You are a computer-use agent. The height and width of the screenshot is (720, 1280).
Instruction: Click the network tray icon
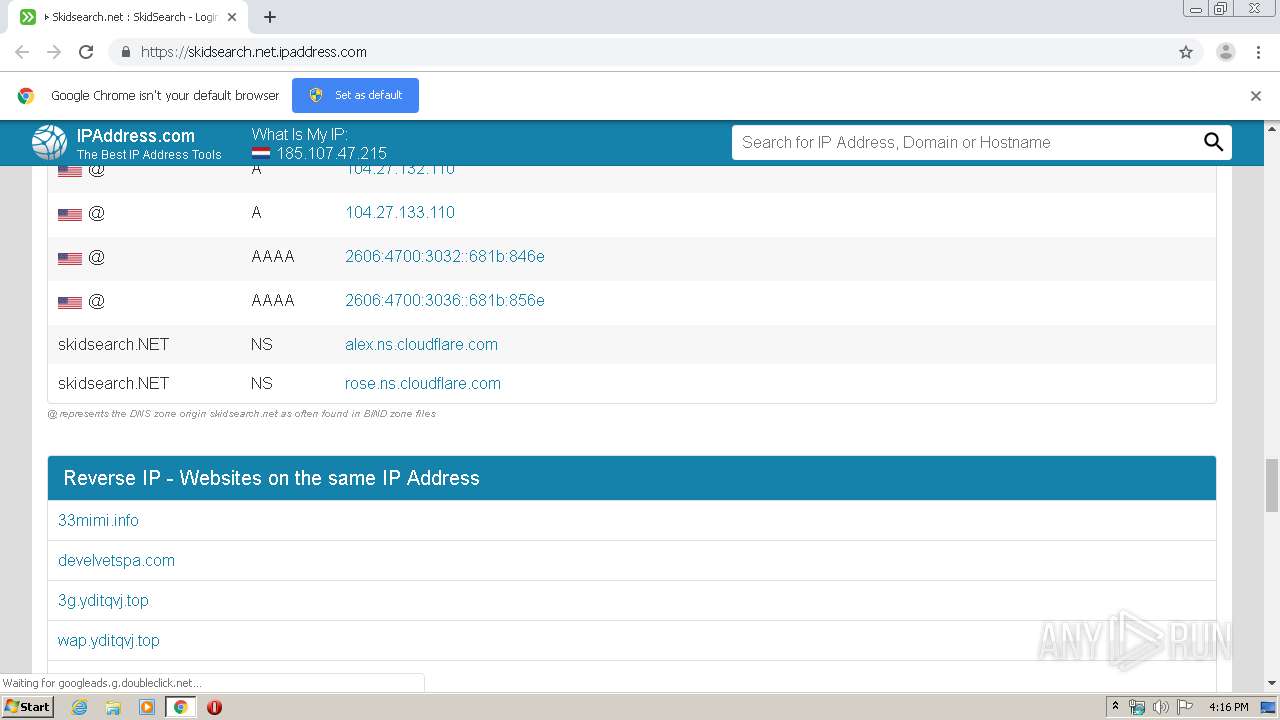click(1137, 707)
